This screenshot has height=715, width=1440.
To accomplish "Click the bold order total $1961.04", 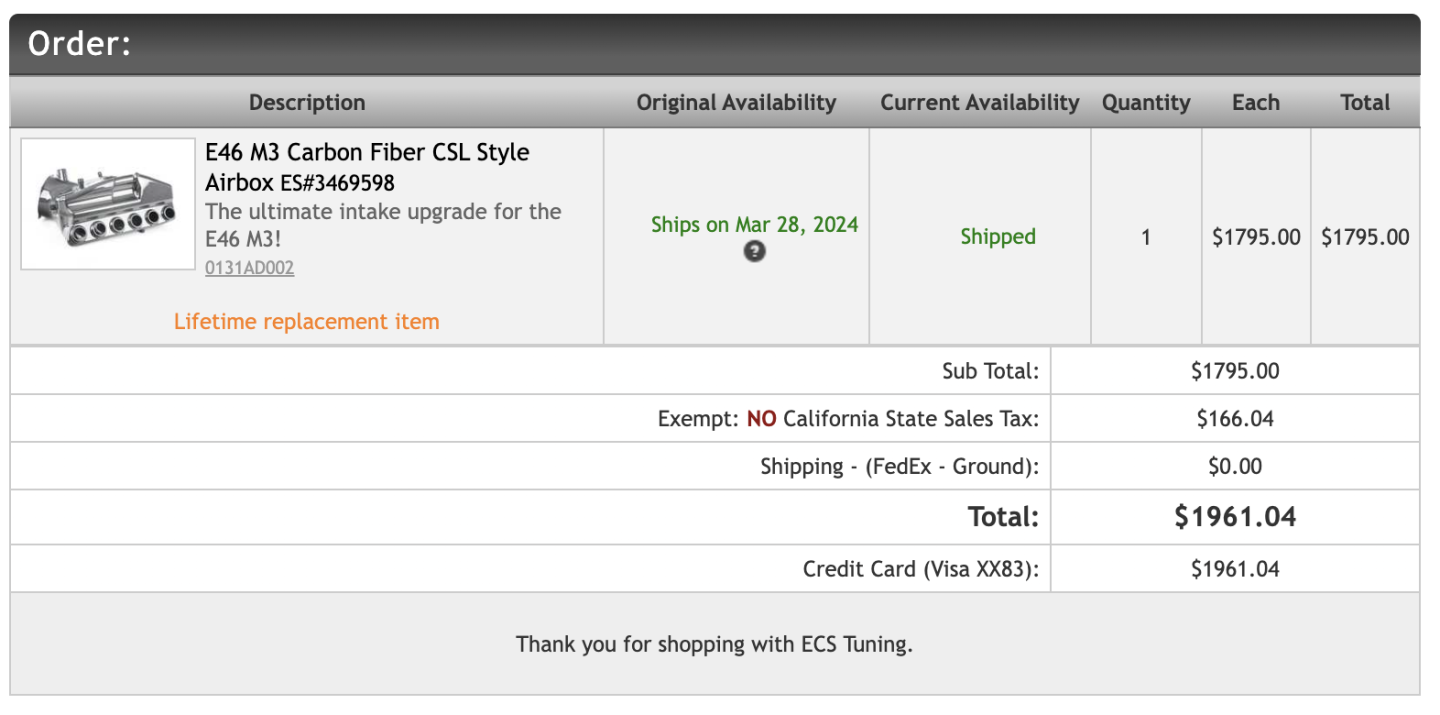I will coord(1235,517).
